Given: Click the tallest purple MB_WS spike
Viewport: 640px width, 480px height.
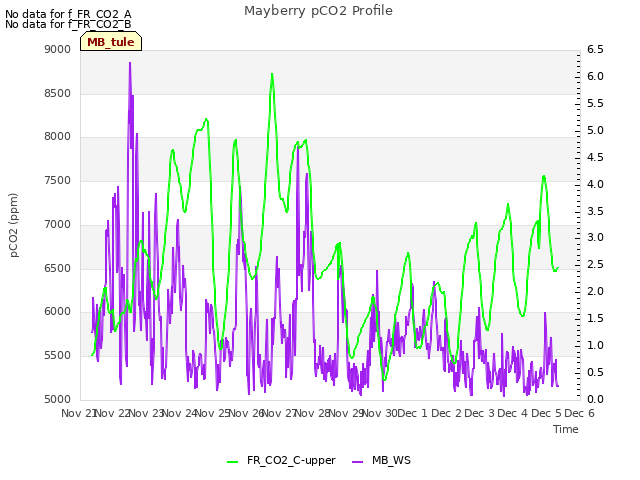Looking at the screenshot, I should point(130,63).
